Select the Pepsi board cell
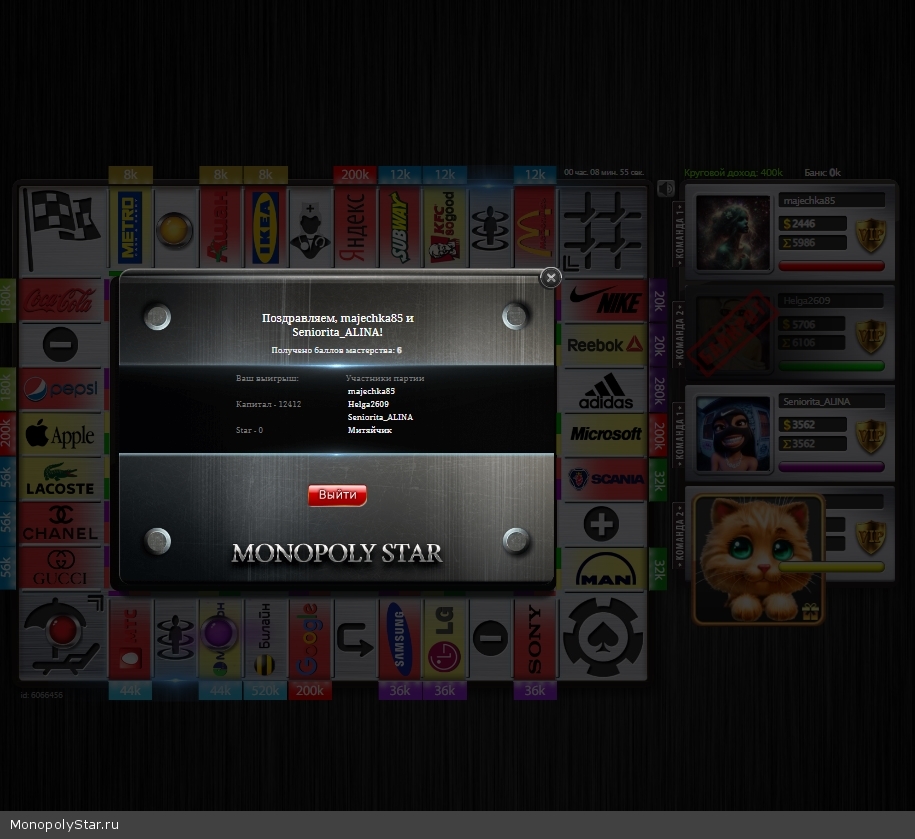915x839 pixels. click(x=62, y=389)
